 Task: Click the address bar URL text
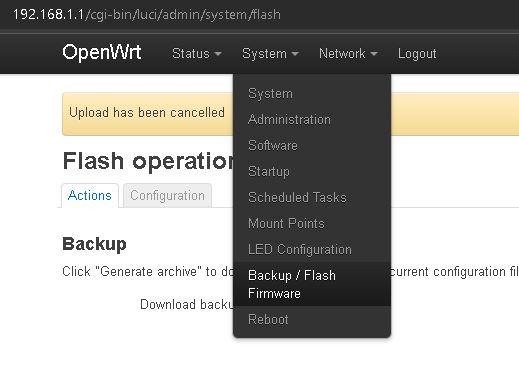[147, 15]
